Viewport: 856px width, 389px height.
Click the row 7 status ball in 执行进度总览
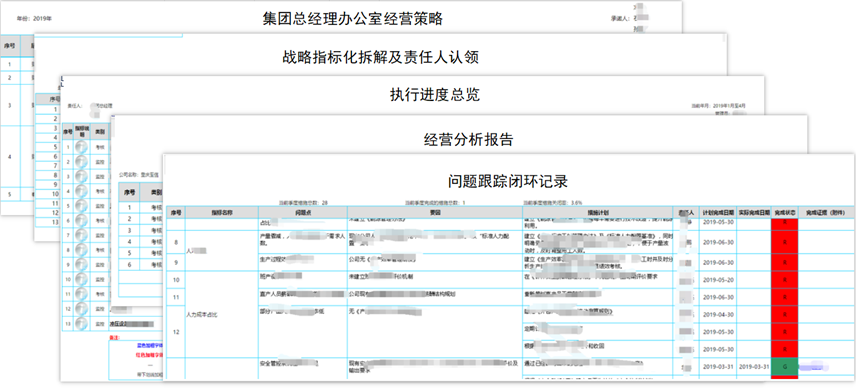(x=81, y=235)
